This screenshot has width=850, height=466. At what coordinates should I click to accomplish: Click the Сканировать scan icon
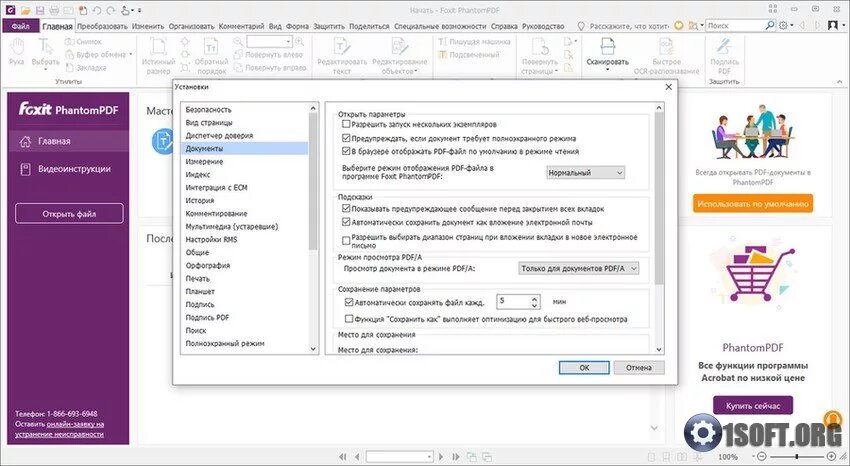(607, 48)
